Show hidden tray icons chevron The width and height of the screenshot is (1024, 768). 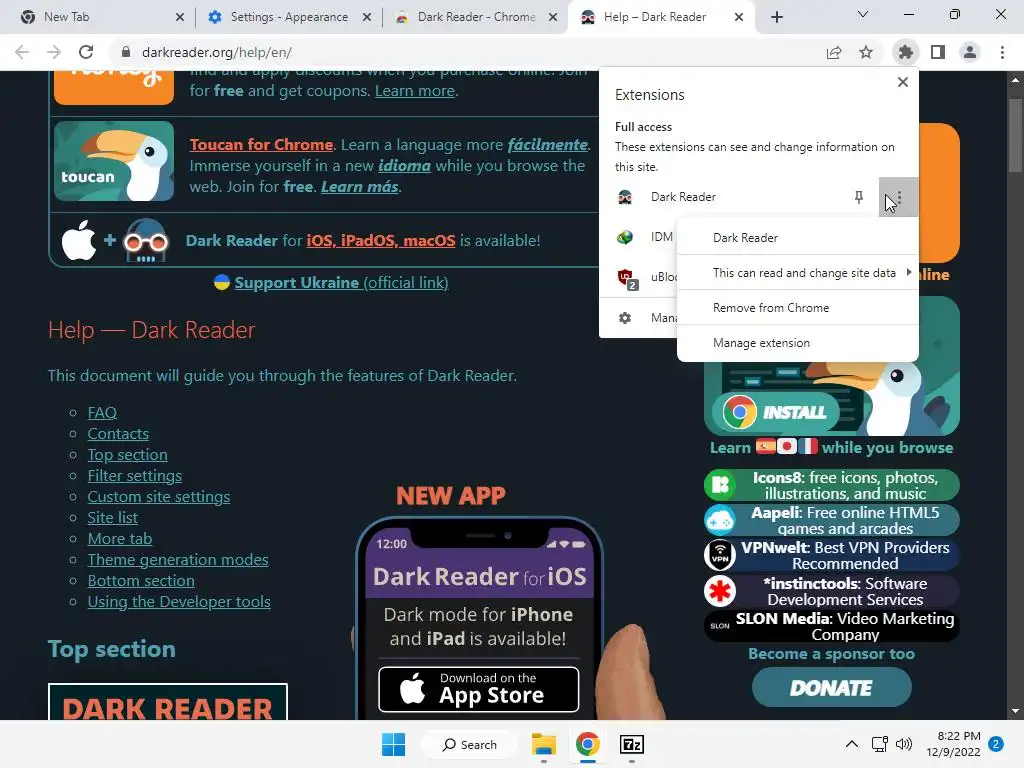pyautogui.click(x=852, y=744)
